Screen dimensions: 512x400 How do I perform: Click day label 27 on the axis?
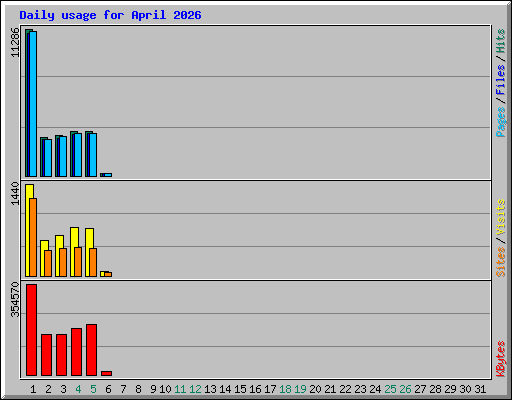click(420, 389)
